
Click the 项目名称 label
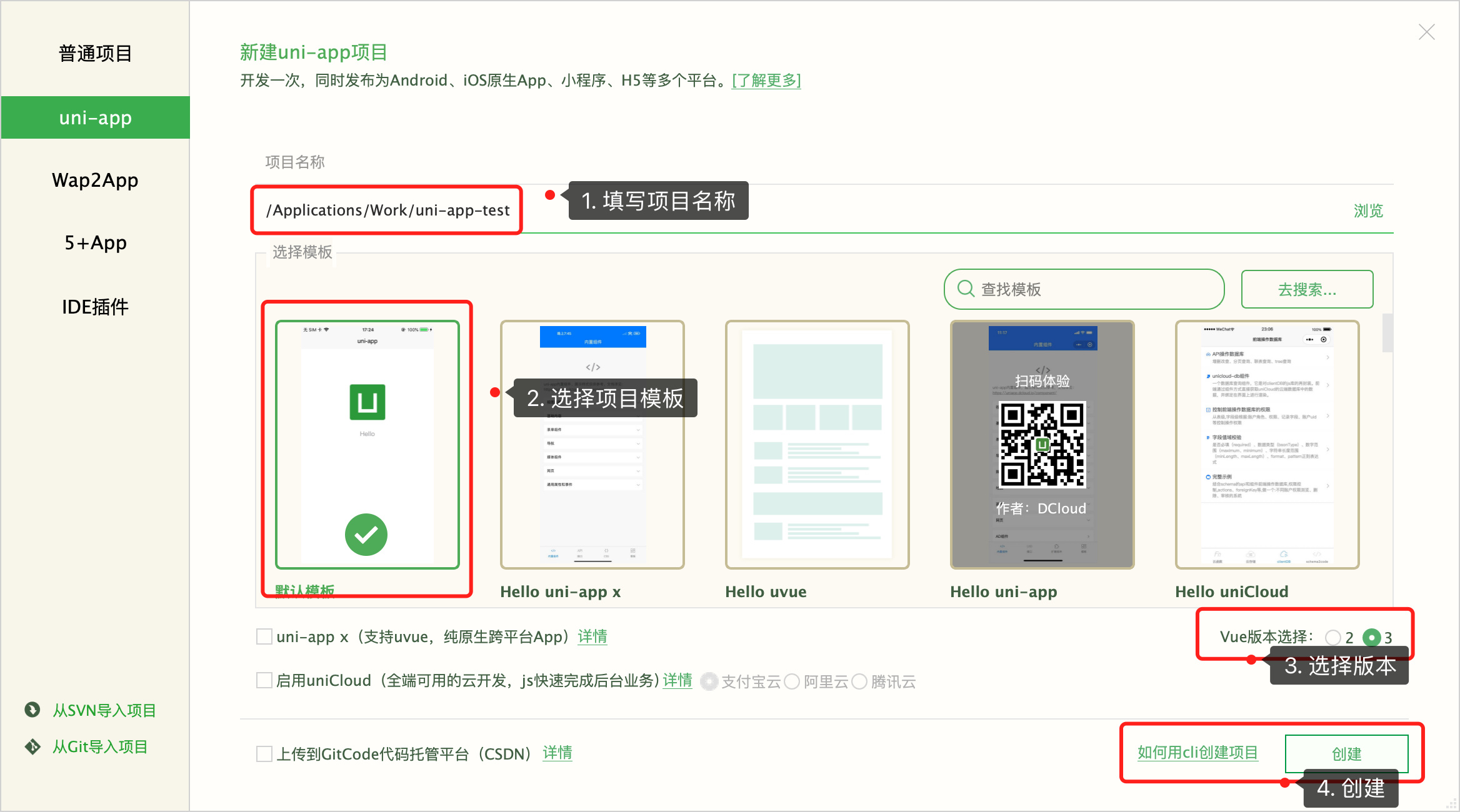(x=295, y=162)
